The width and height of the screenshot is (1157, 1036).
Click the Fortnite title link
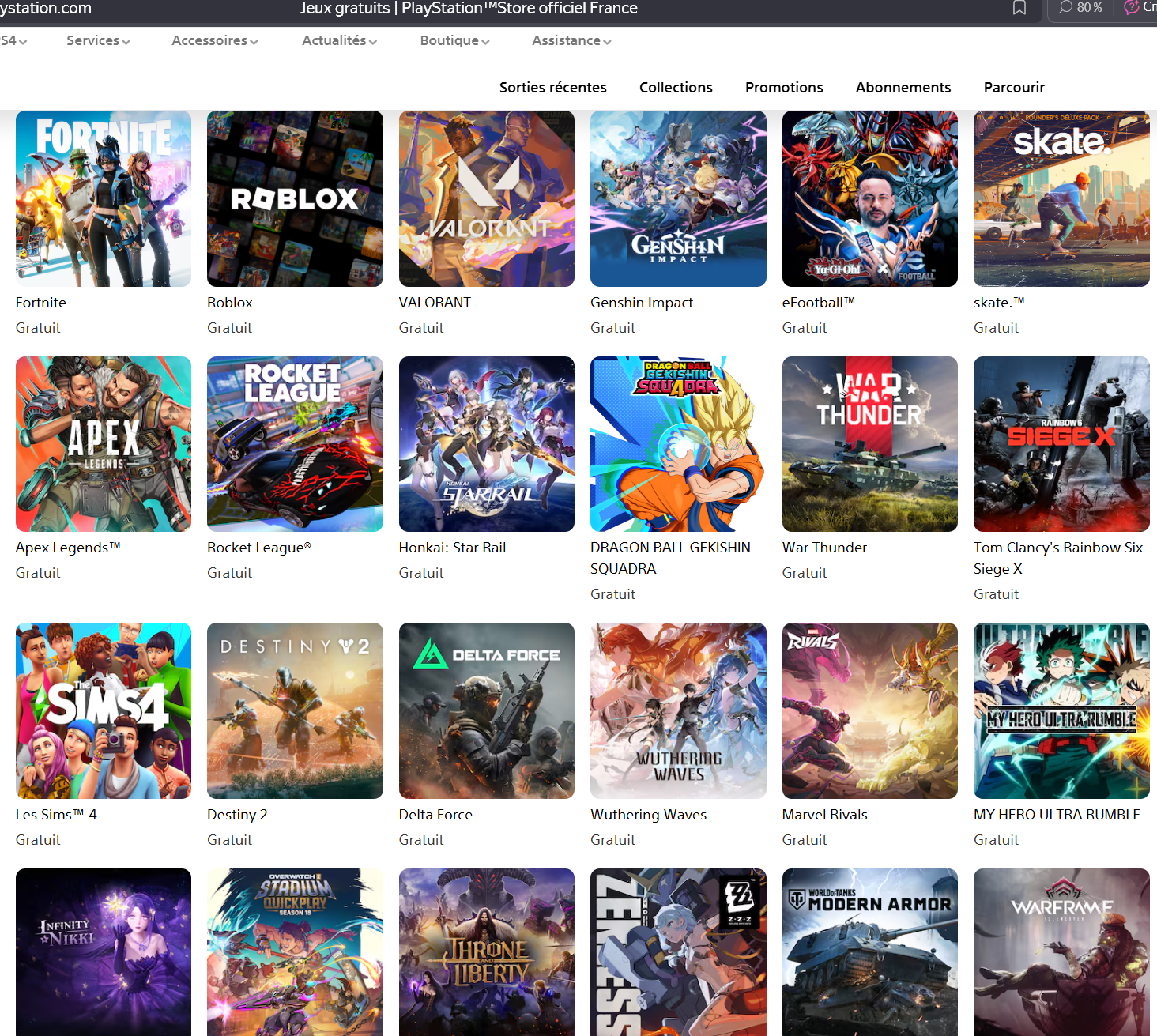pyautogui.click(x=41, y=303)
